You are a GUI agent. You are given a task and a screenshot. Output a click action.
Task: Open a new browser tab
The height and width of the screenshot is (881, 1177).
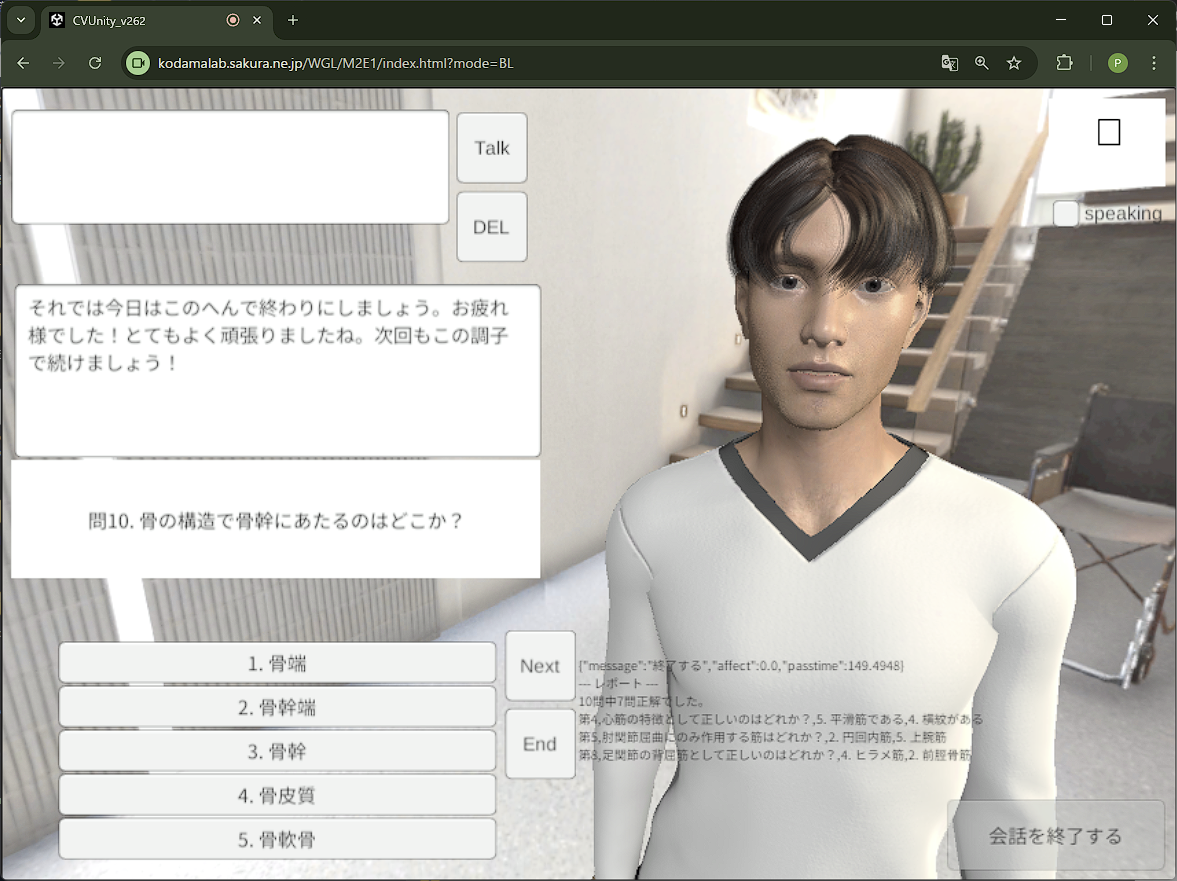coord(293,20)
